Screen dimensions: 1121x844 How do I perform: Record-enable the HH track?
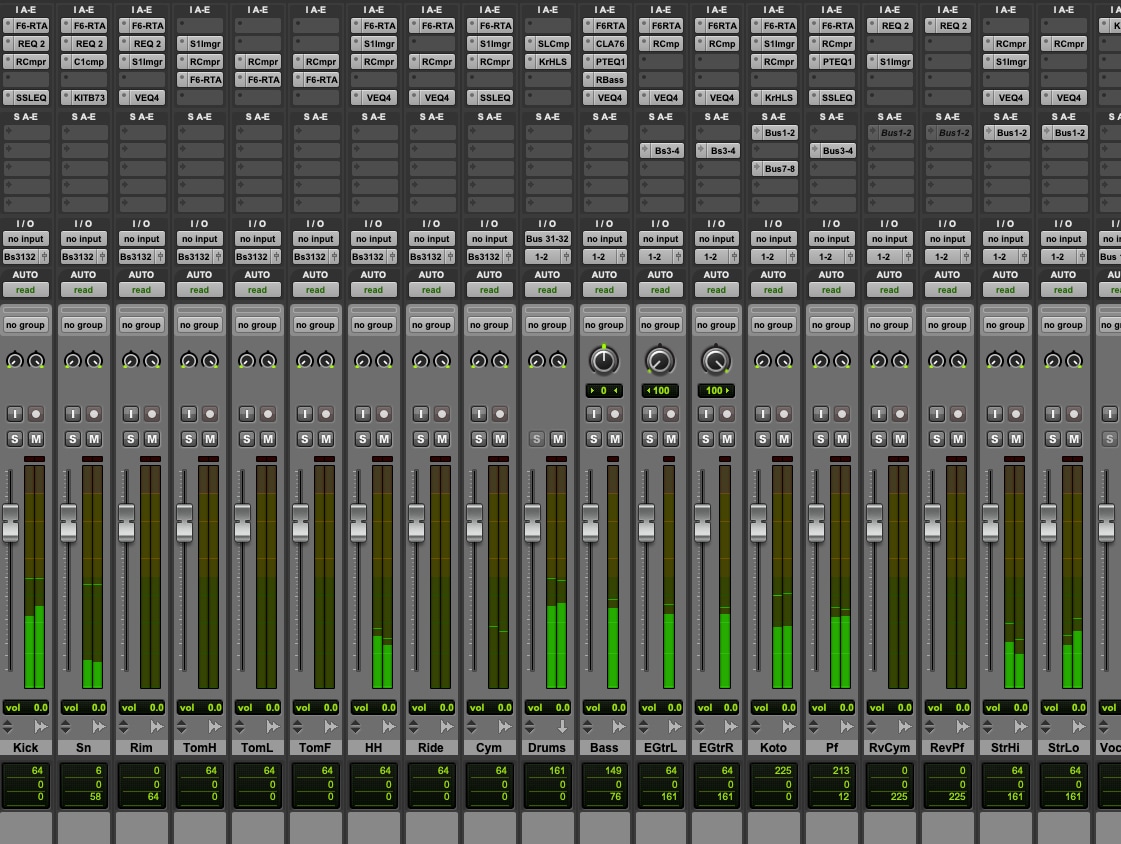click(x=385, y=414)
